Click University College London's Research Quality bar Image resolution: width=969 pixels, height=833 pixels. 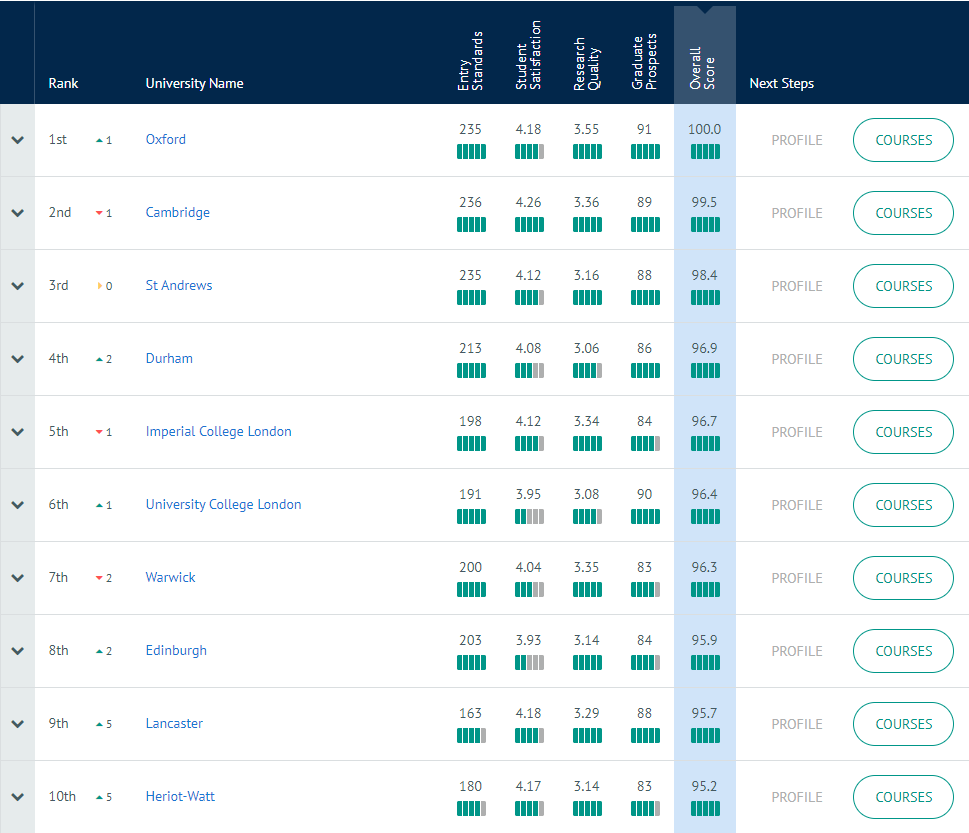pyautogui.click(x=587, y=517)
